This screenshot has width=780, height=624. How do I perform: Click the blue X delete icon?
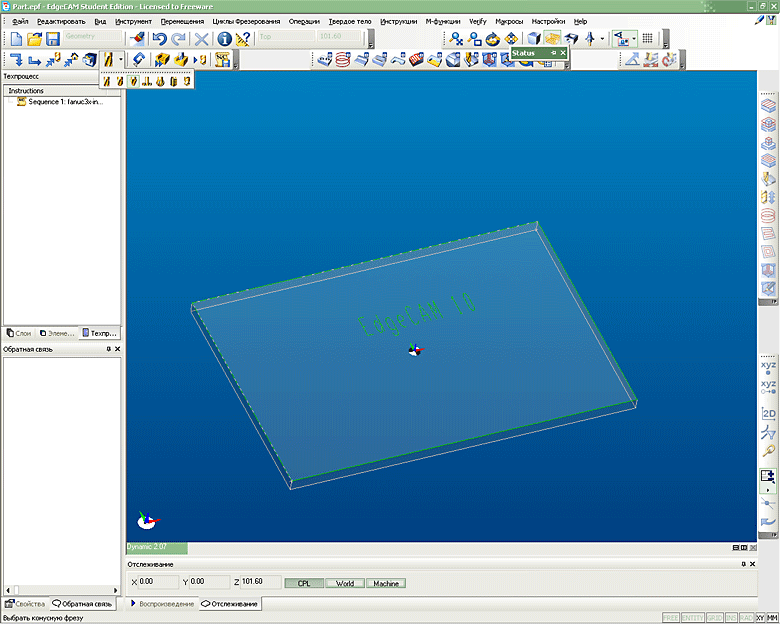tap(201, 39)
